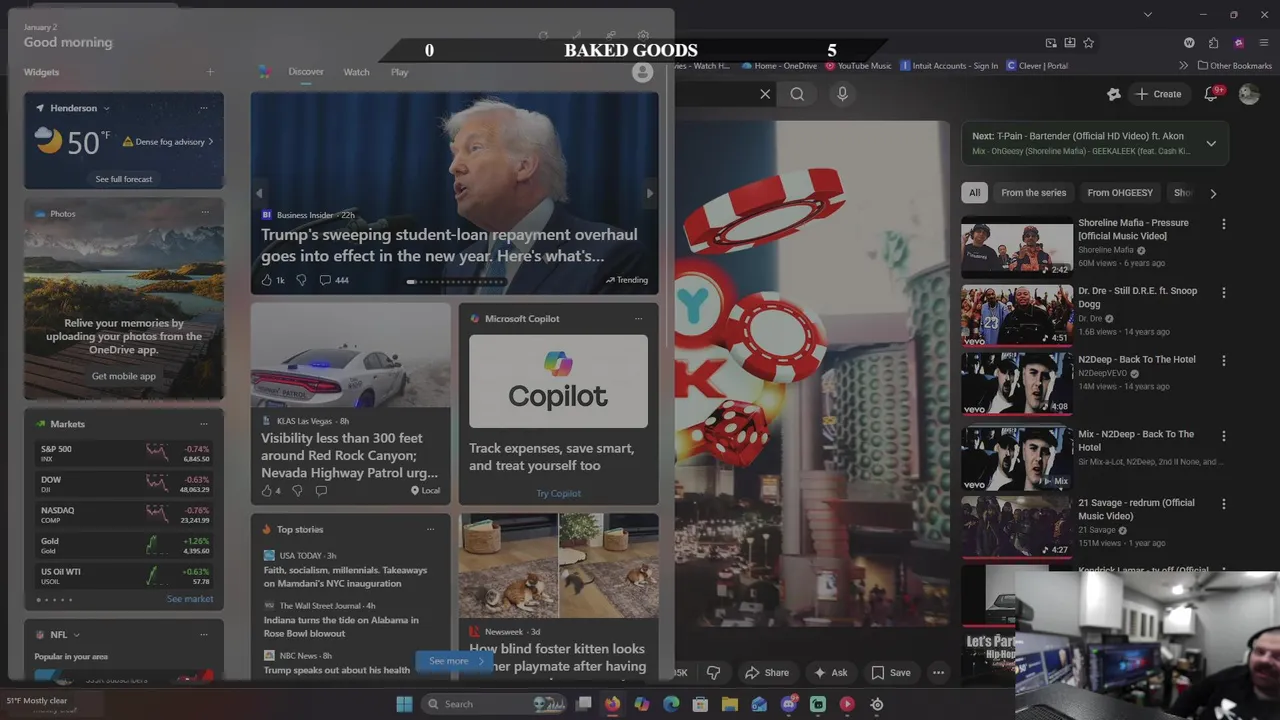
Task: Like the Trump student-loan article
Action: (x=267, y=280)
